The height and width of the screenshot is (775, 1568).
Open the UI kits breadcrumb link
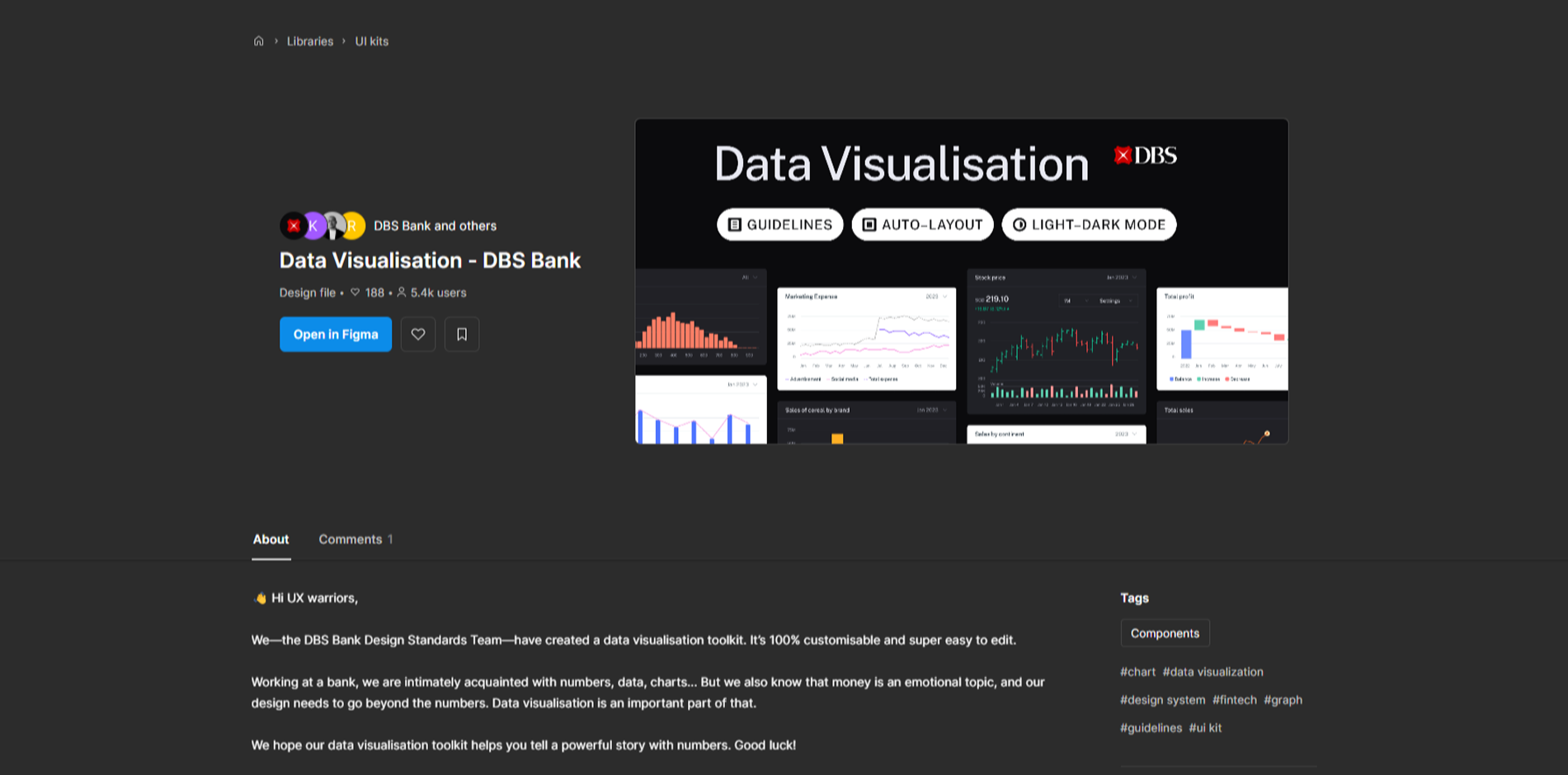coord(372,41)
